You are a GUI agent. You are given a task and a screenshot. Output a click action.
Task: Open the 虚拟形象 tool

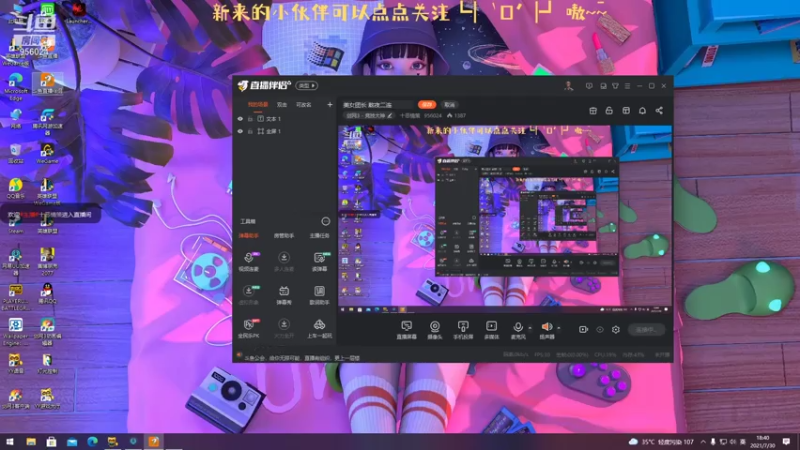(249, 295)
